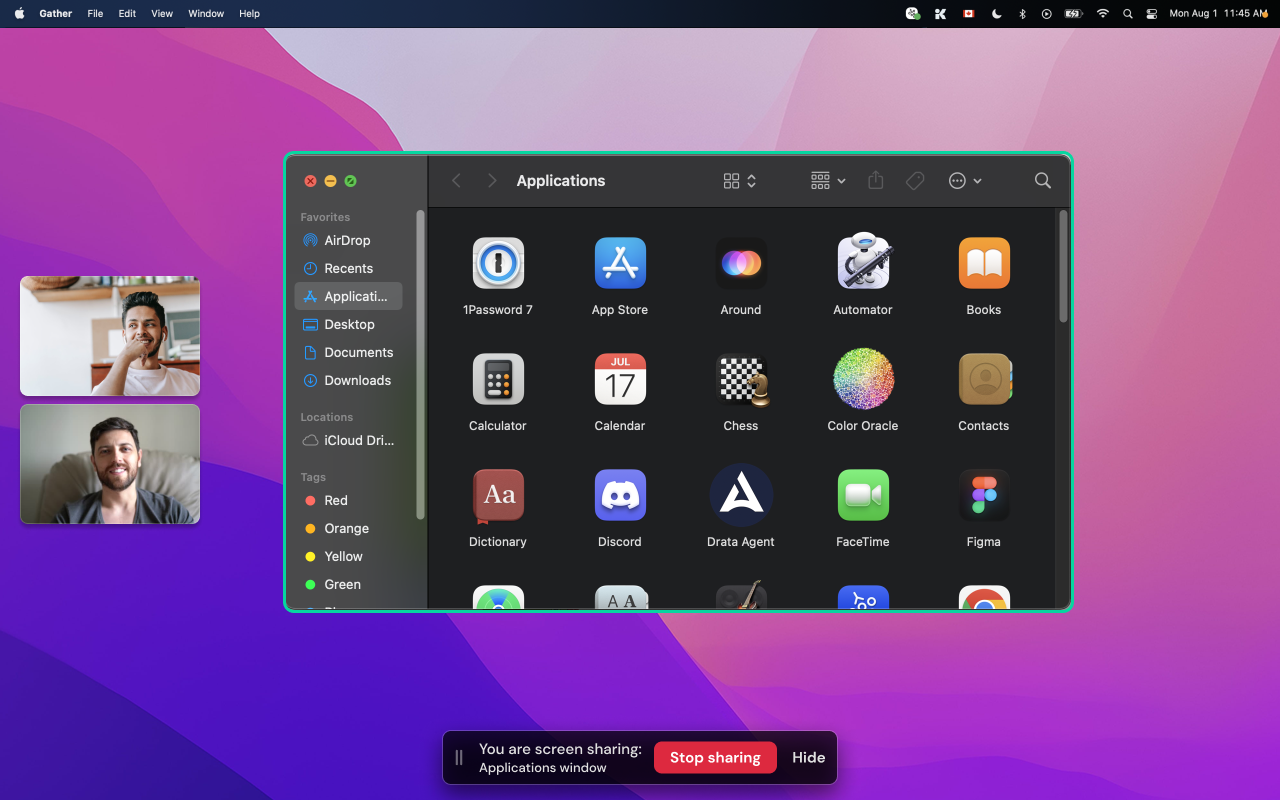This screenshot has width=1280, height=800.
Task: Open the More options ellipsis menu
Action: pos(965,180)
